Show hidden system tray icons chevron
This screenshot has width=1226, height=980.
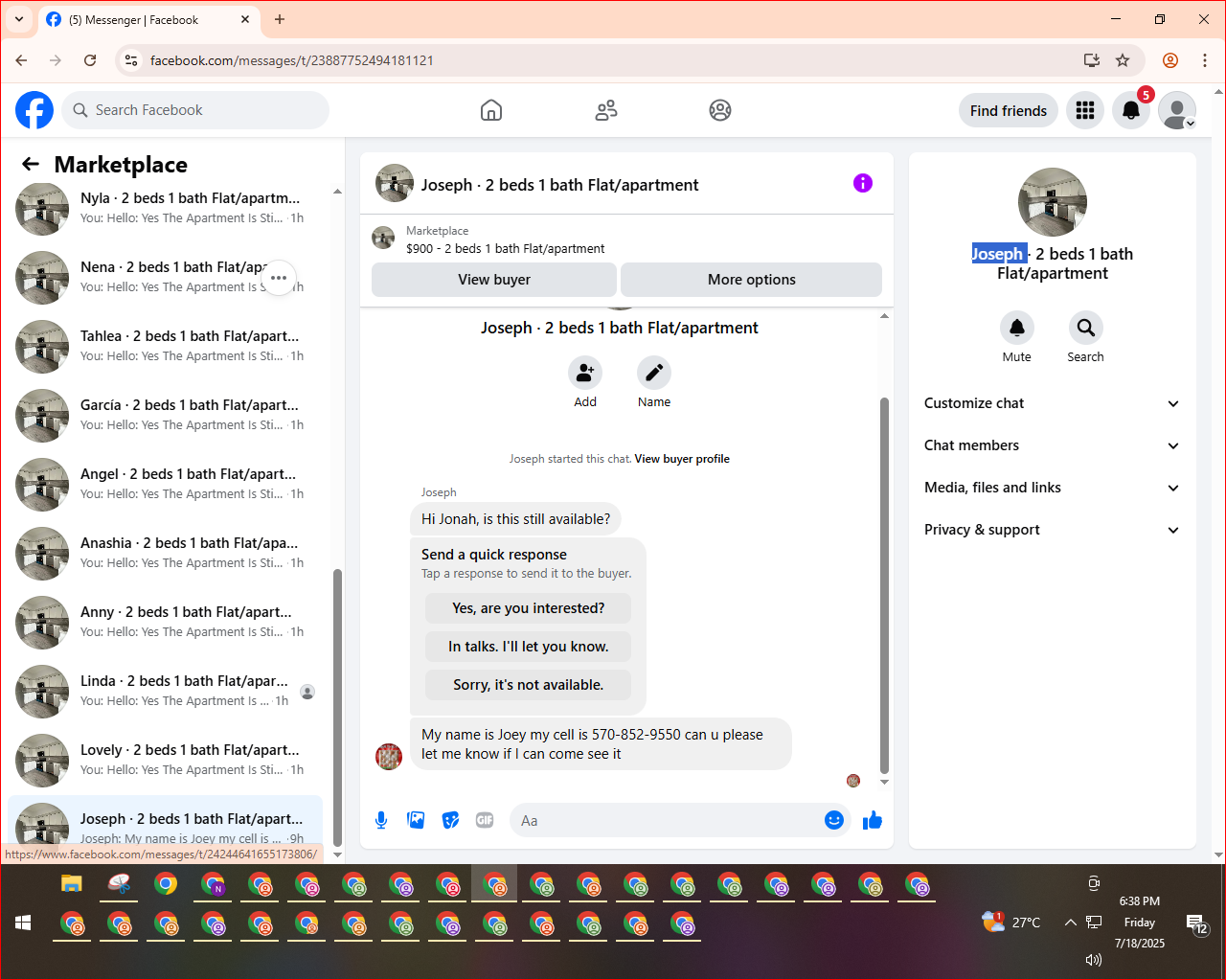click(1070, 923)
